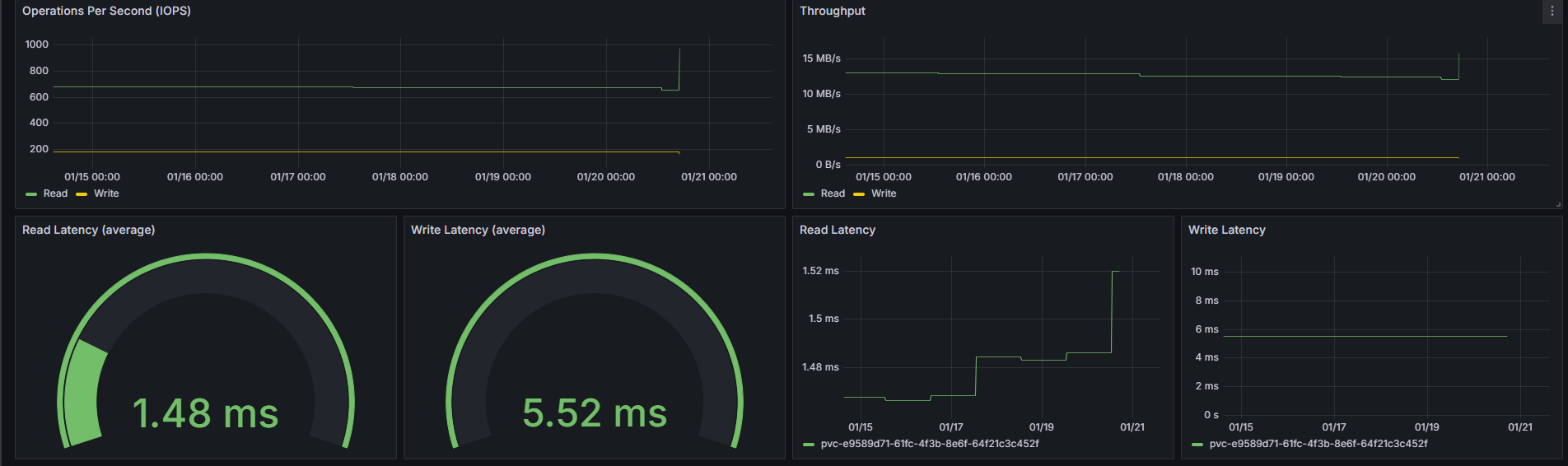This screenshot has height=466, width=1568.
Task: Click yellow Write color swatch in Throughput legend
Action: [x=859, y=194]
